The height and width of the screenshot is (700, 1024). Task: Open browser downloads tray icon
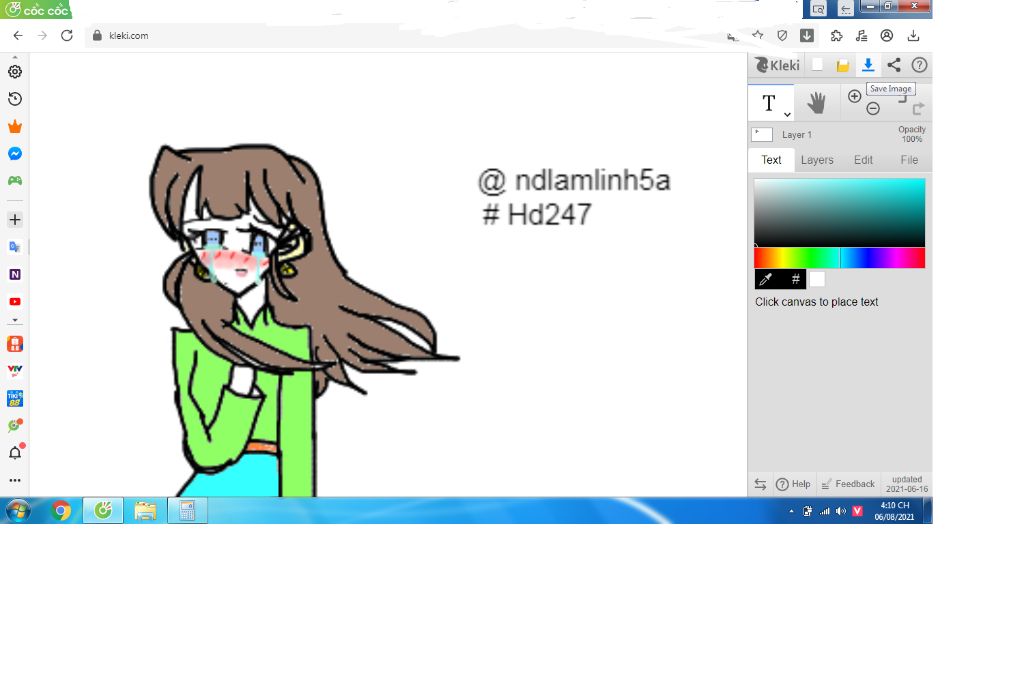coord(913,35)
